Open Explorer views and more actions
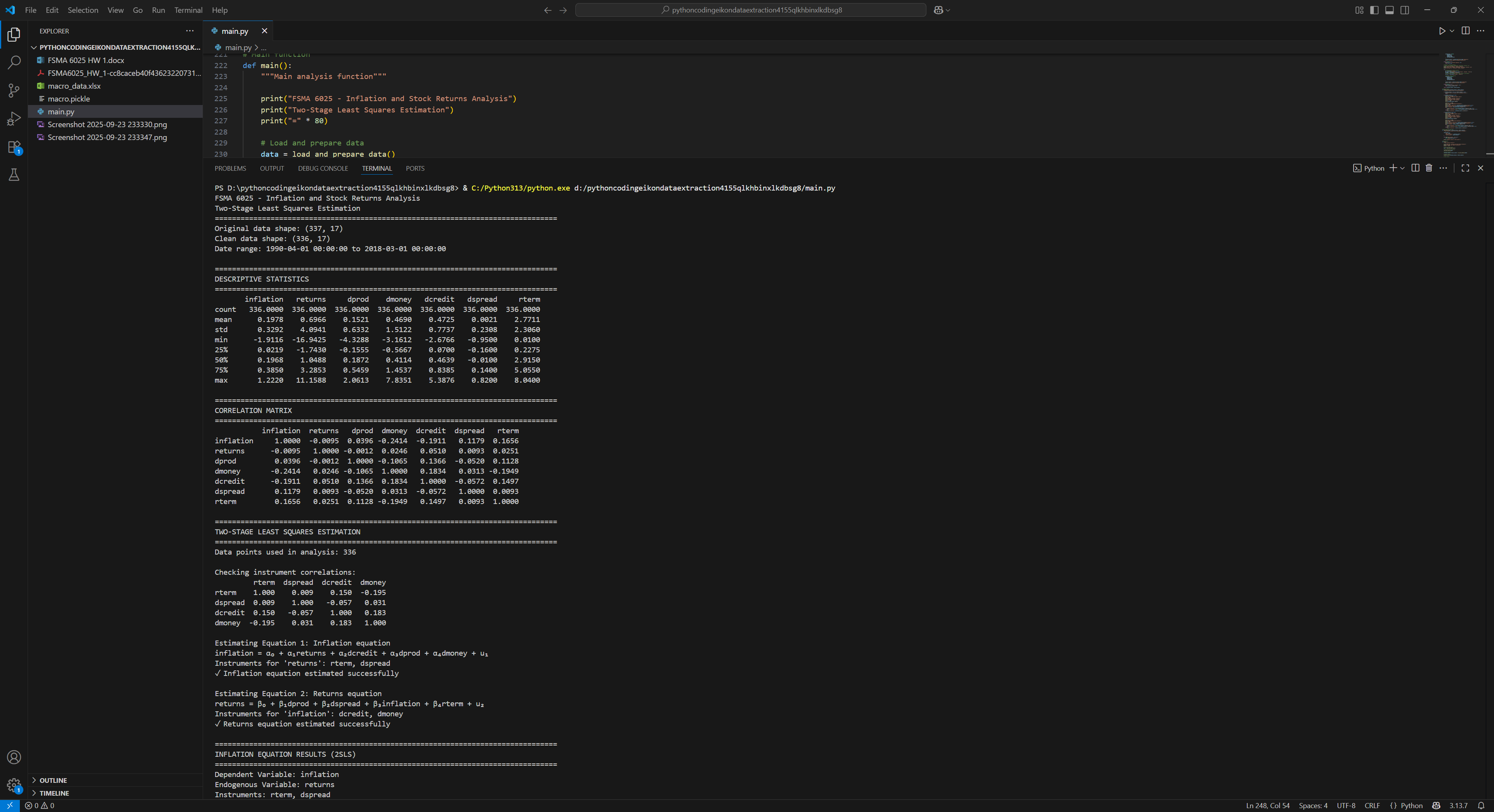 [189, 31]
